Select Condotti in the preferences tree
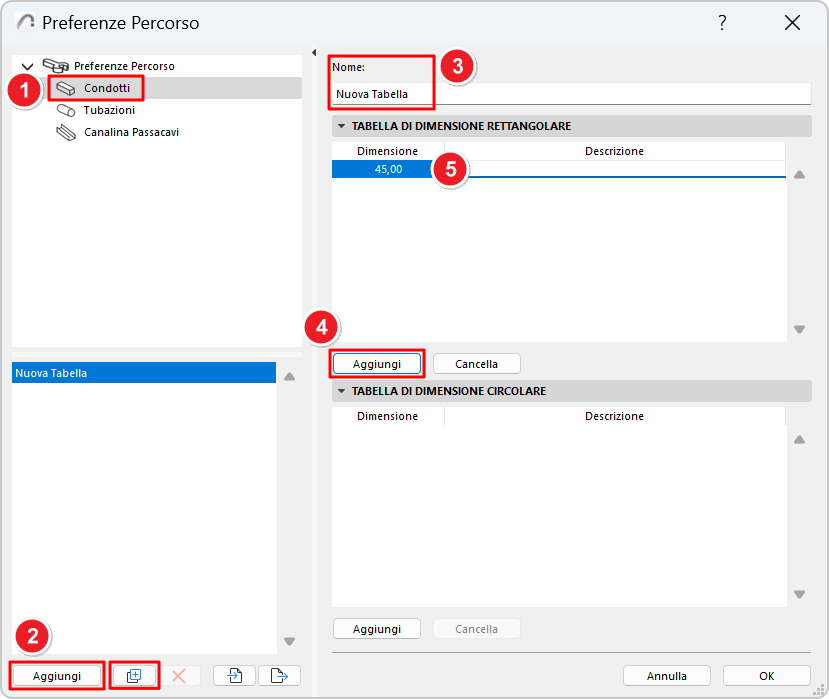Image resolution: width=829 pixels, height=699 pixels. [x=106, y=88]
